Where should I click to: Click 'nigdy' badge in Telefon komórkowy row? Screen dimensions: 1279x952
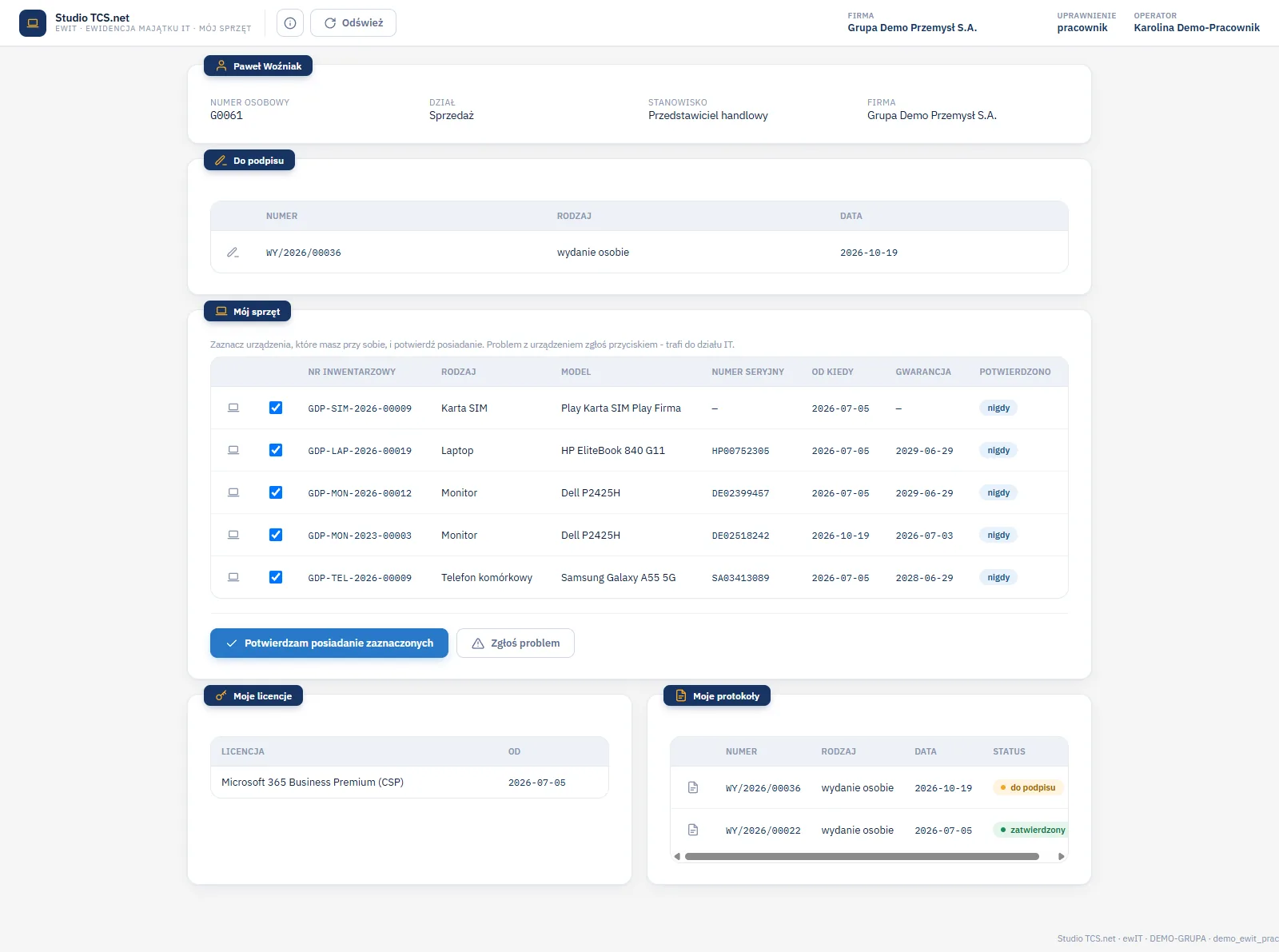point(998,577)
